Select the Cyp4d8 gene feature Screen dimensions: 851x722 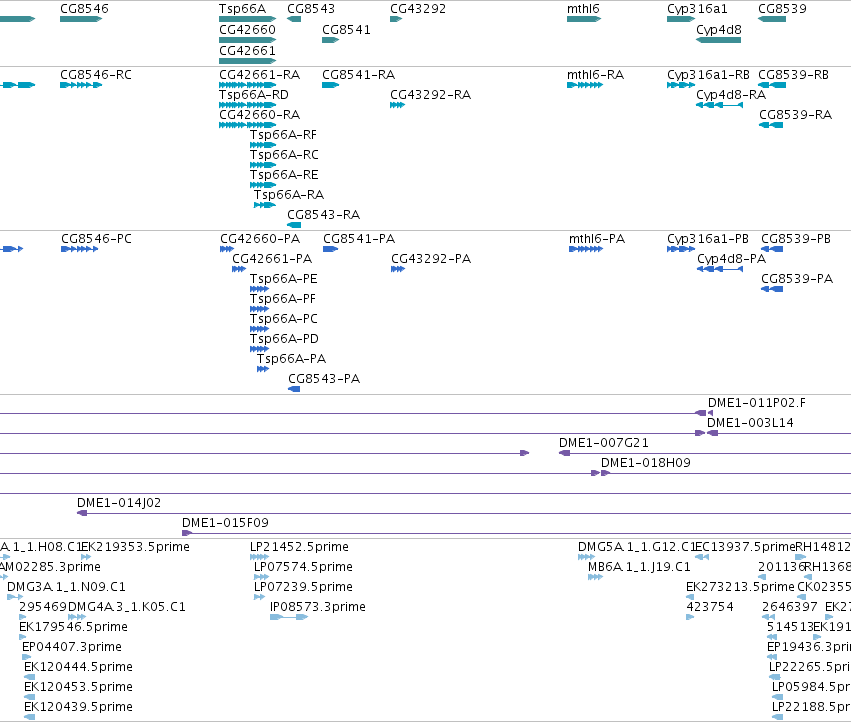719,40
